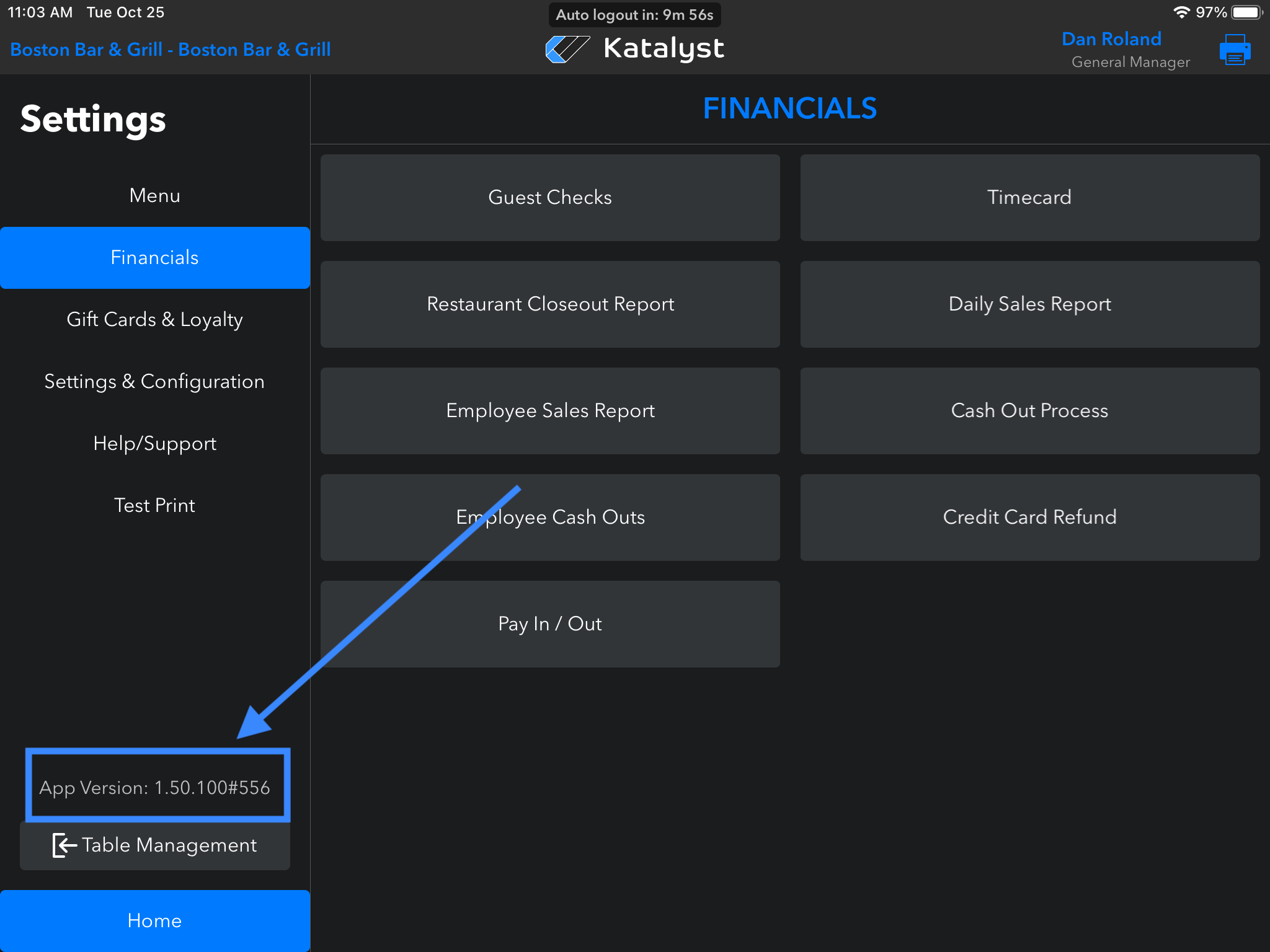Screen dimensions: 1270x952
Task: Tap the Wi-Fi status icon
Action: [x=1181, y=12]
